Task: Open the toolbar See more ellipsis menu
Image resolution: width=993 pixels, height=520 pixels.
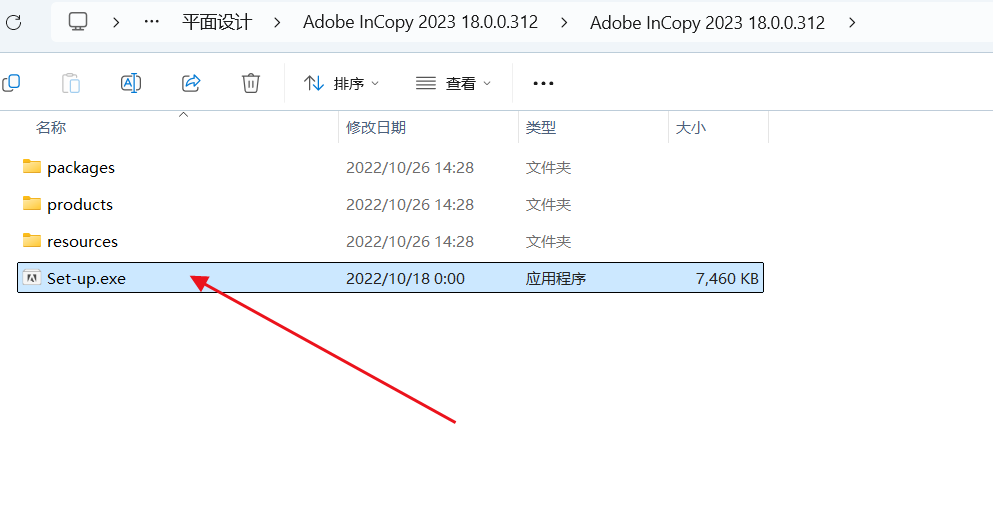Action: click(543, 84)
